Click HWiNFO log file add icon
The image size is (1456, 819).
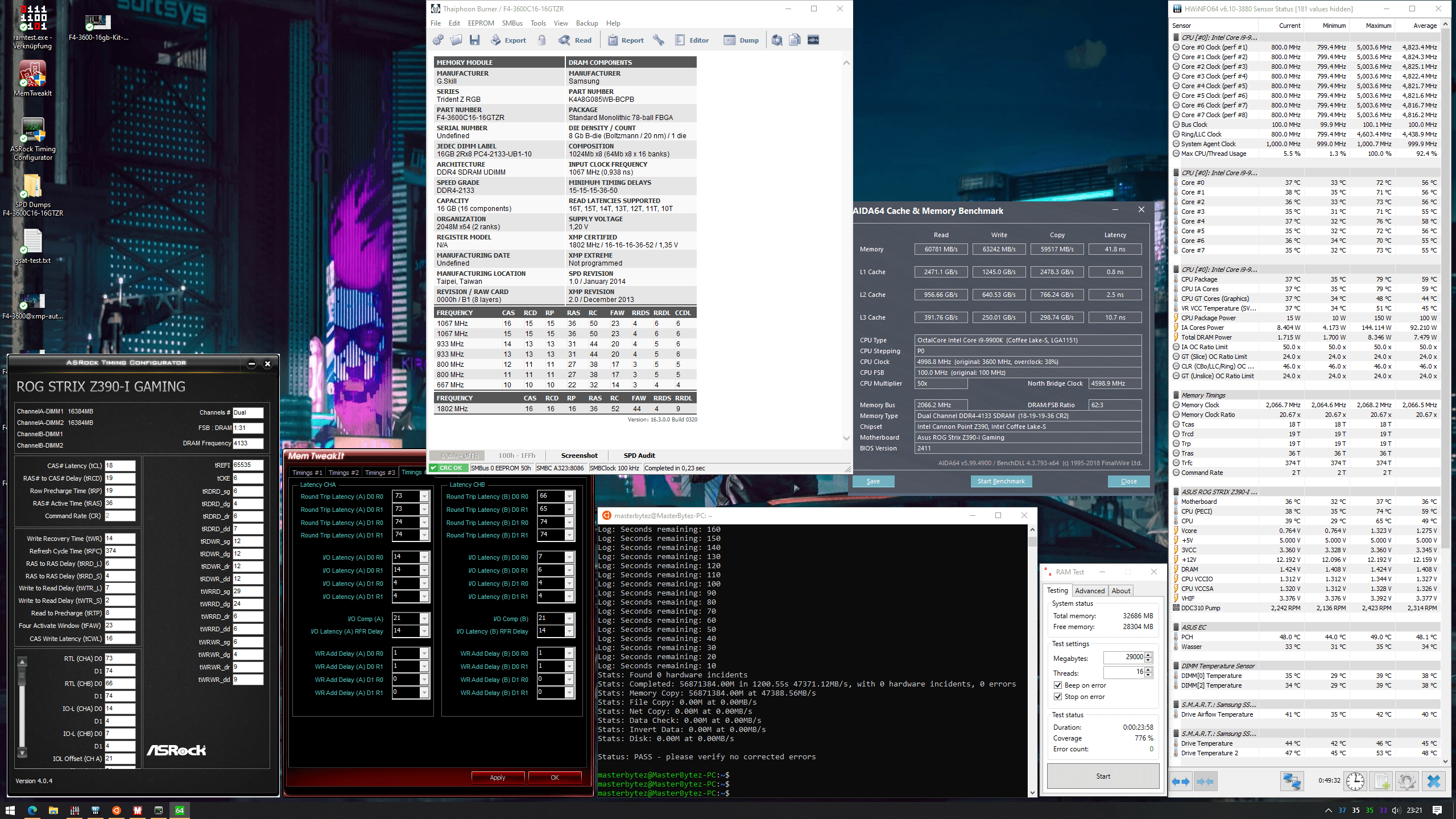point(1382,781)
